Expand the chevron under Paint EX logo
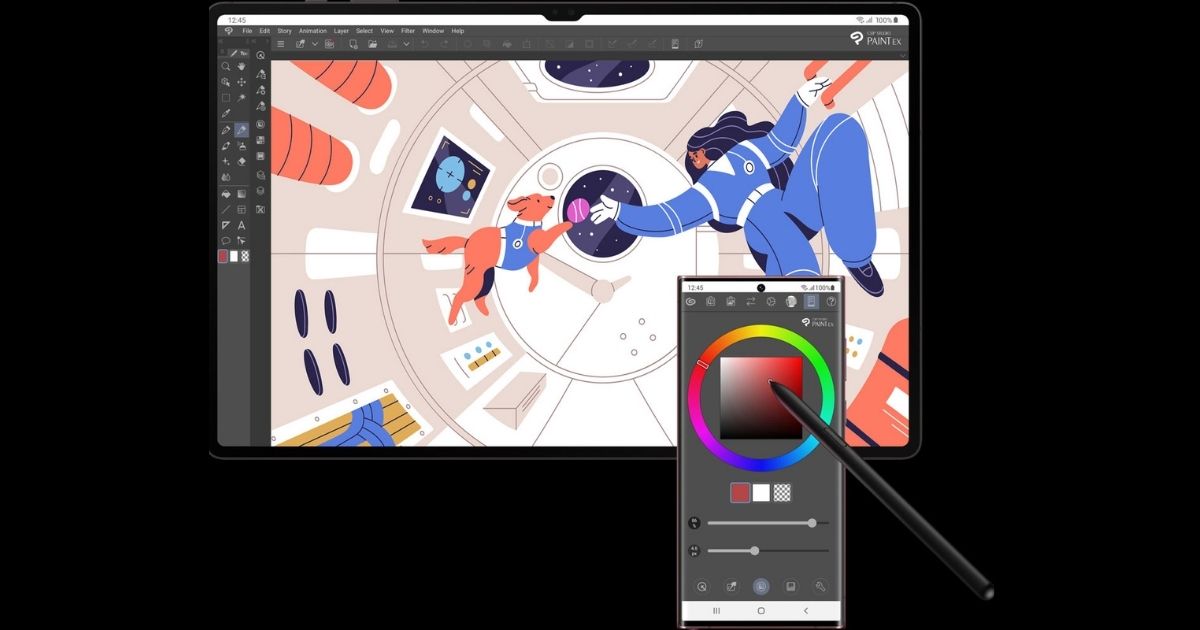 coord(903,56)
